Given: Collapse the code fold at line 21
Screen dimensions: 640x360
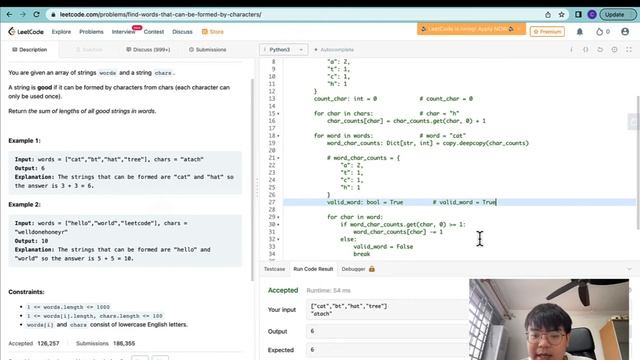Looking at the screenshot, I should pos(278,158).
